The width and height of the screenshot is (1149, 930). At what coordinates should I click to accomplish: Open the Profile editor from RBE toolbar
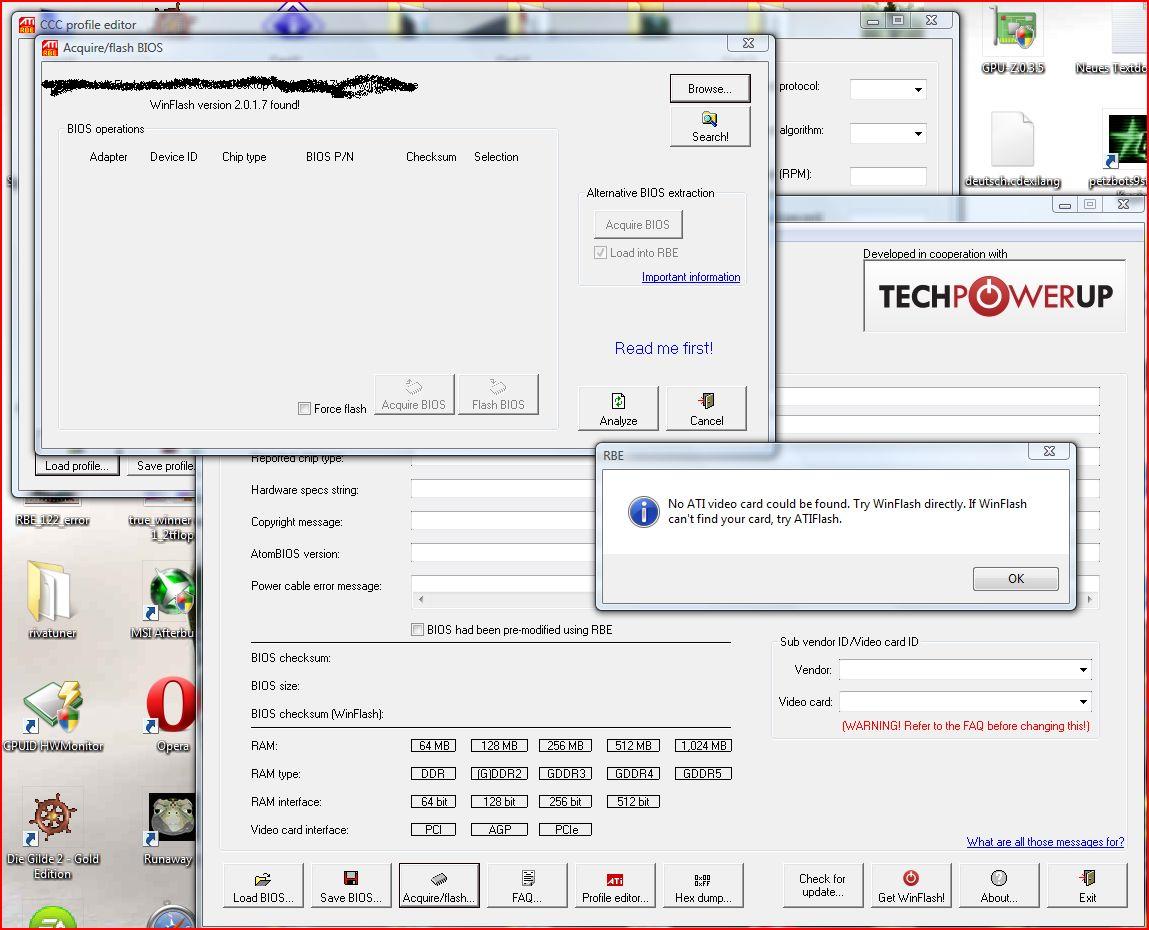pos(615,886)
